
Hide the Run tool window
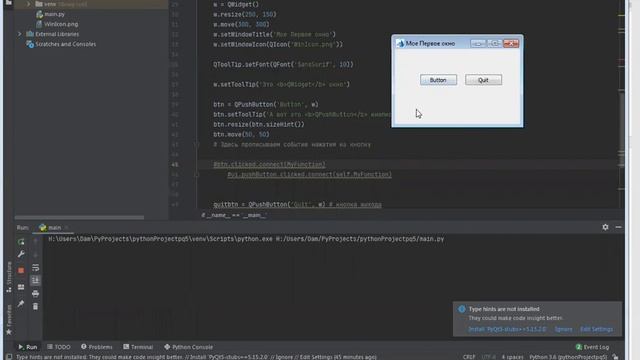click(x=618, y=227)
